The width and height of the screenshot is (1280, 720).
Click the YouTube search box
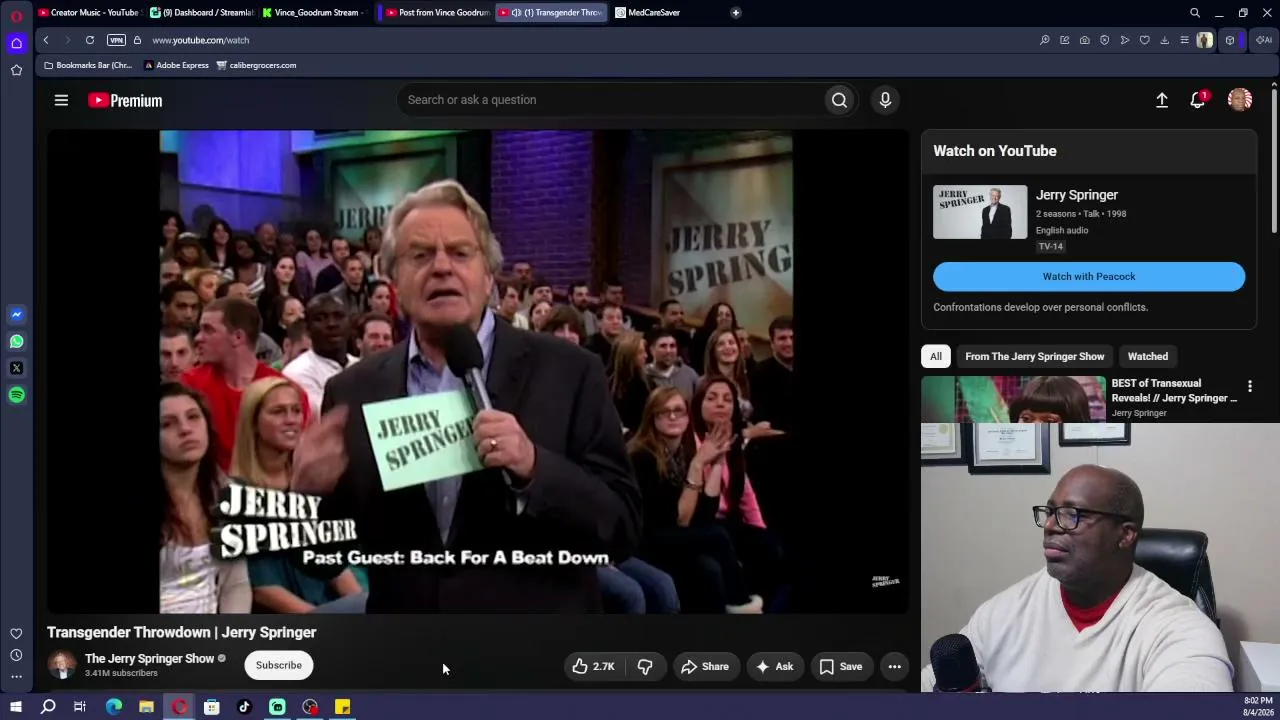pos(611,100)
